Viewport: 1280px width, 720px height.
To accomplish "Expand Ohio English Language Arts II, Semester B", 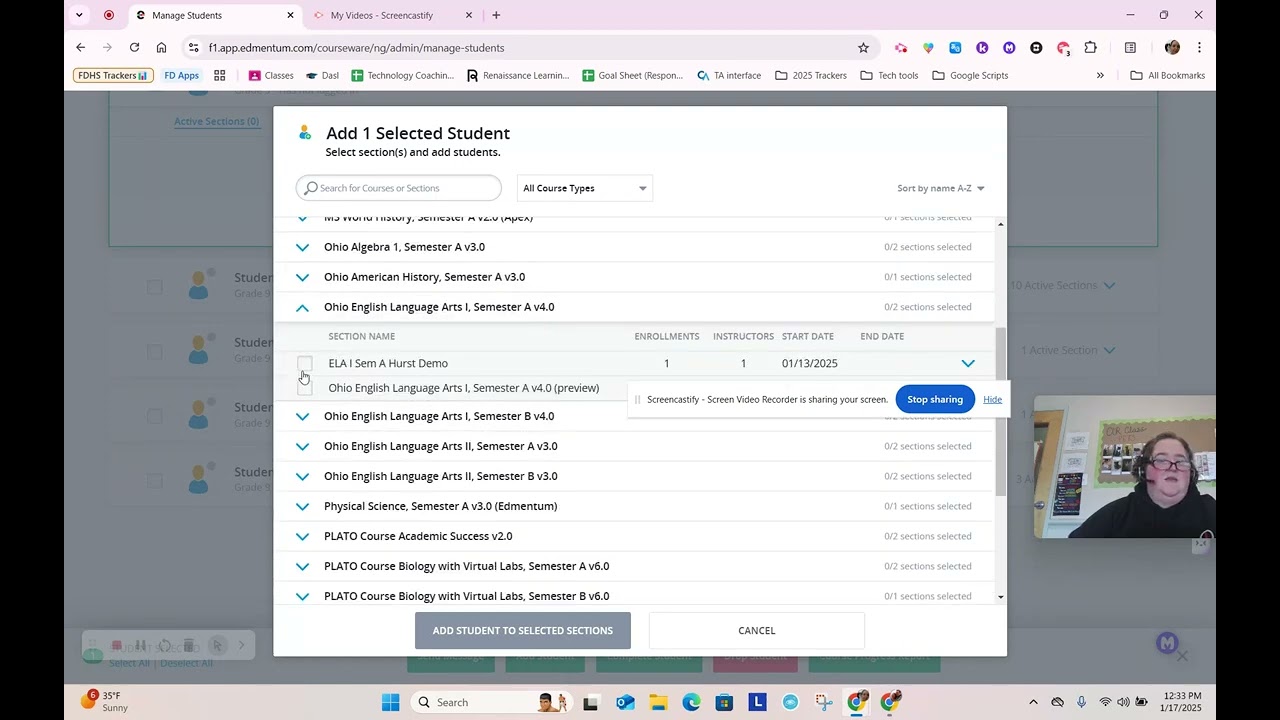I will (302, 476).
